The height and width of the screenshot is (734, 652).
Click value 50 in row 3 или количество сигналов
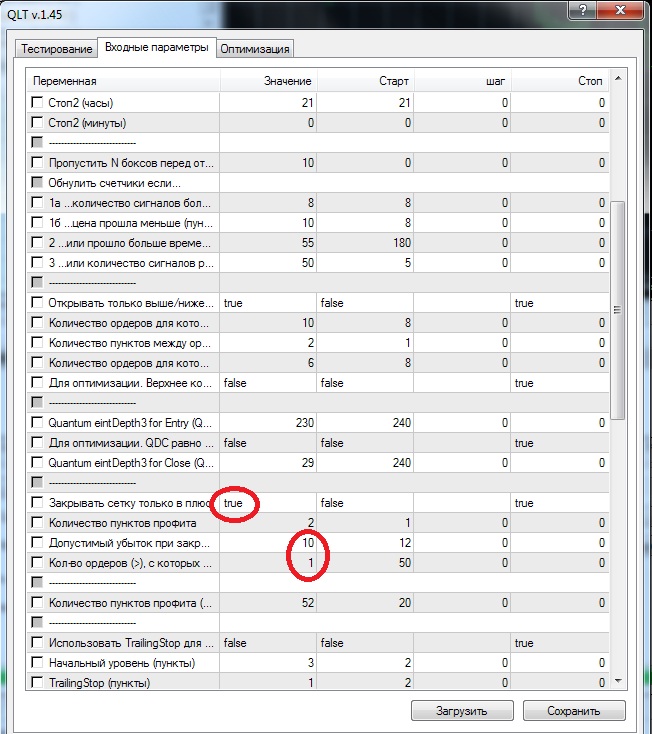268,263
